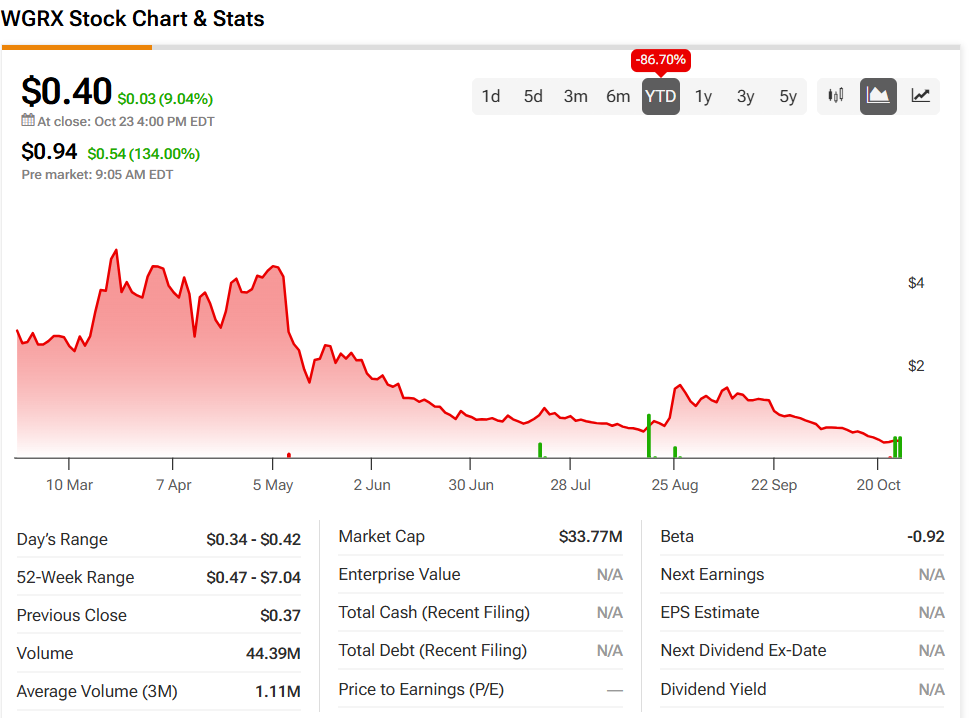Click the pre-market price $0.94

click(x=49, y=152)
